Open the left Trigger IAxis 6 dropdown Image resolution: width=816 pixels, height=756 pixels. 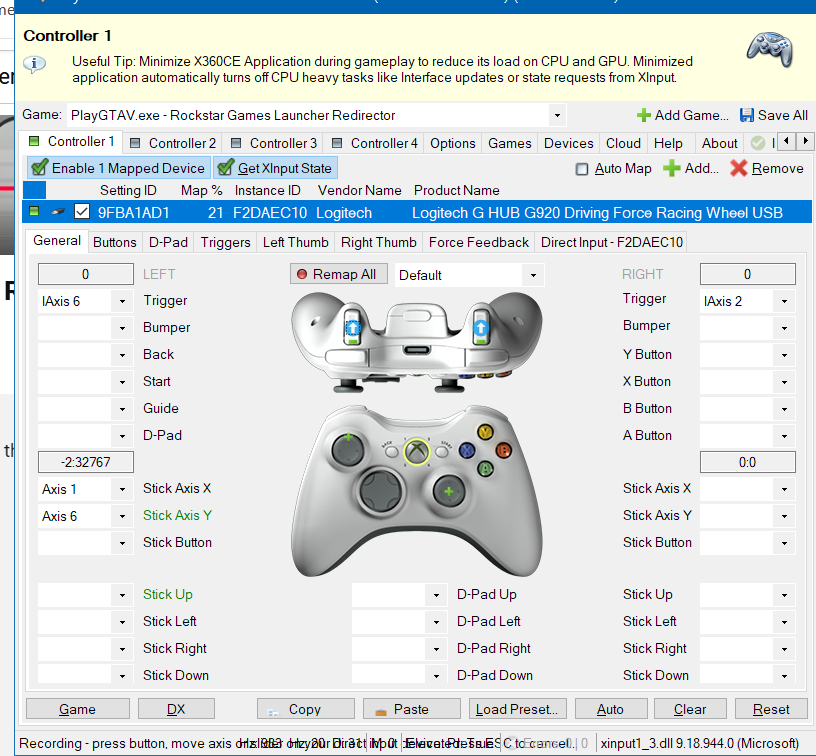(122, 301)
